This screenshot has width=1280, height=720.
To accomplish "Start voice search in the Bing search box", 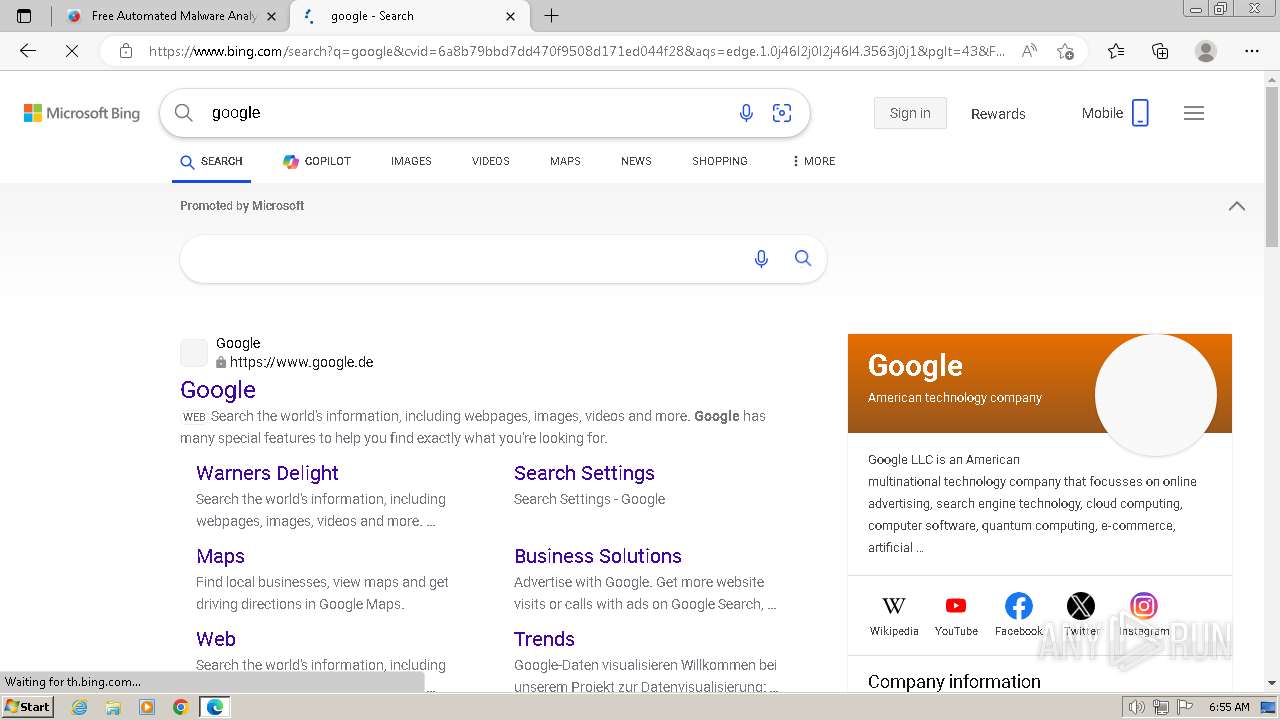I will tap(746, 113).
